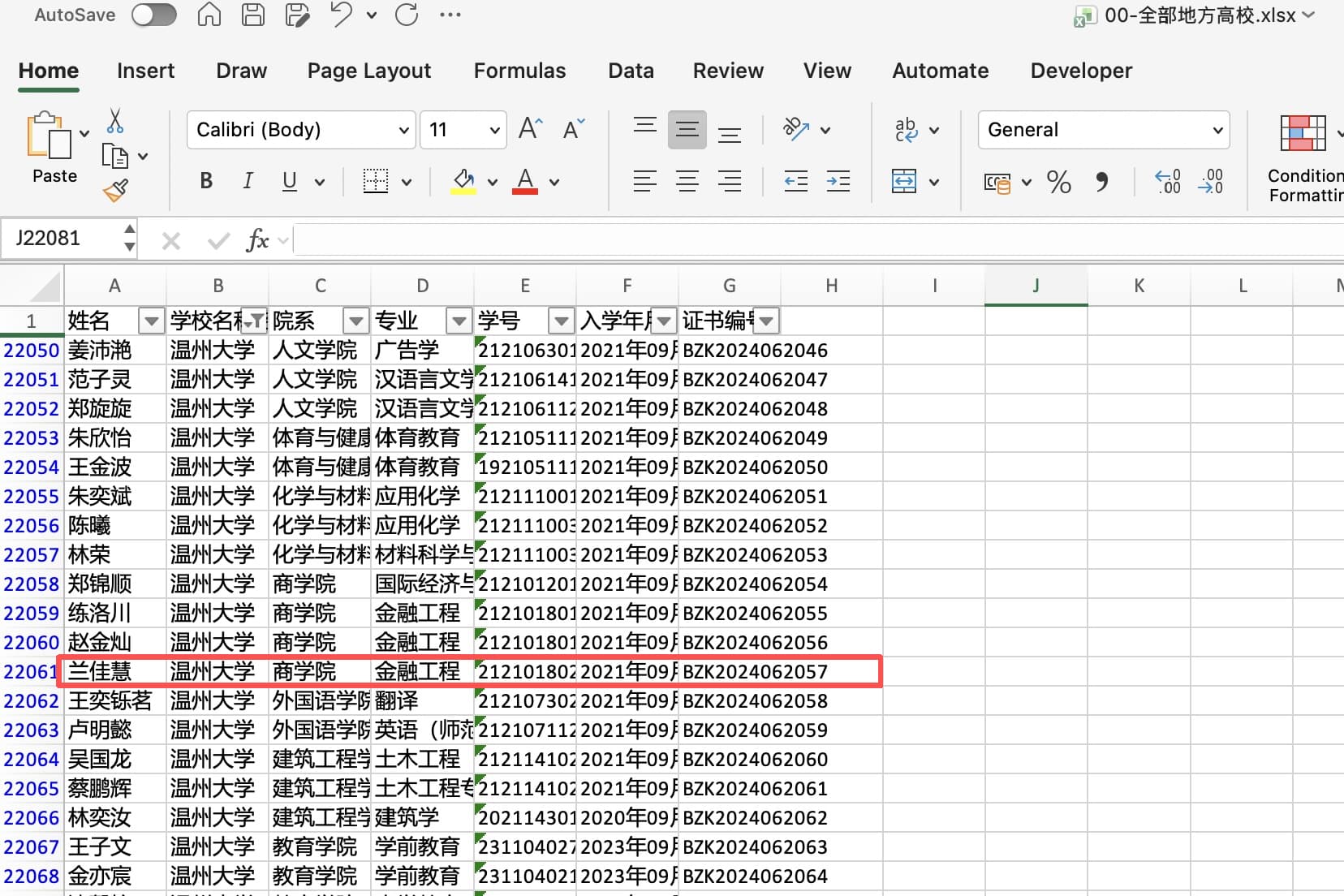Click the Bold formatting button

coord(206,181)
